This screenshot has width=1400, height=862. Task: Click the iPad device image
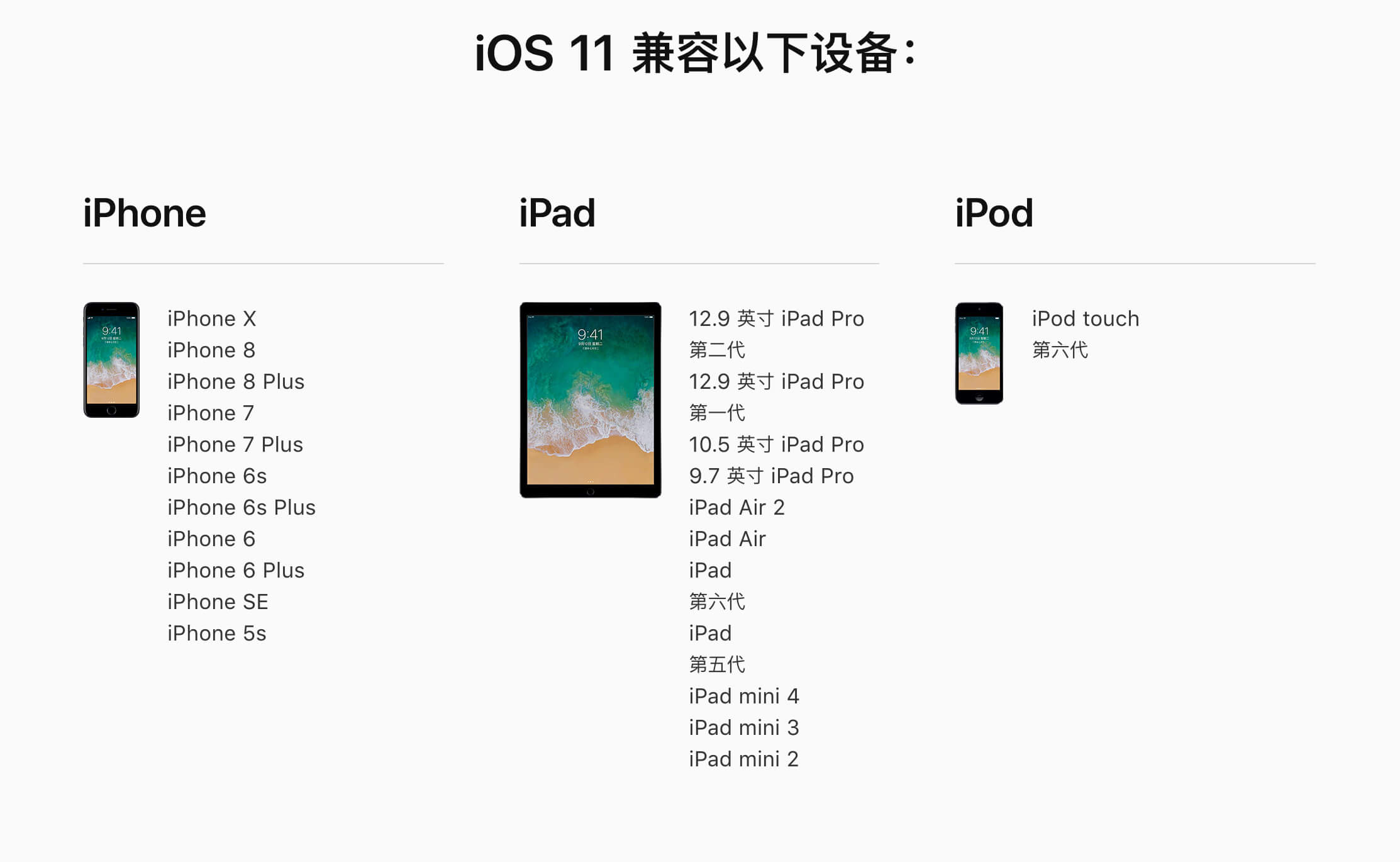[x=590, y=400]
